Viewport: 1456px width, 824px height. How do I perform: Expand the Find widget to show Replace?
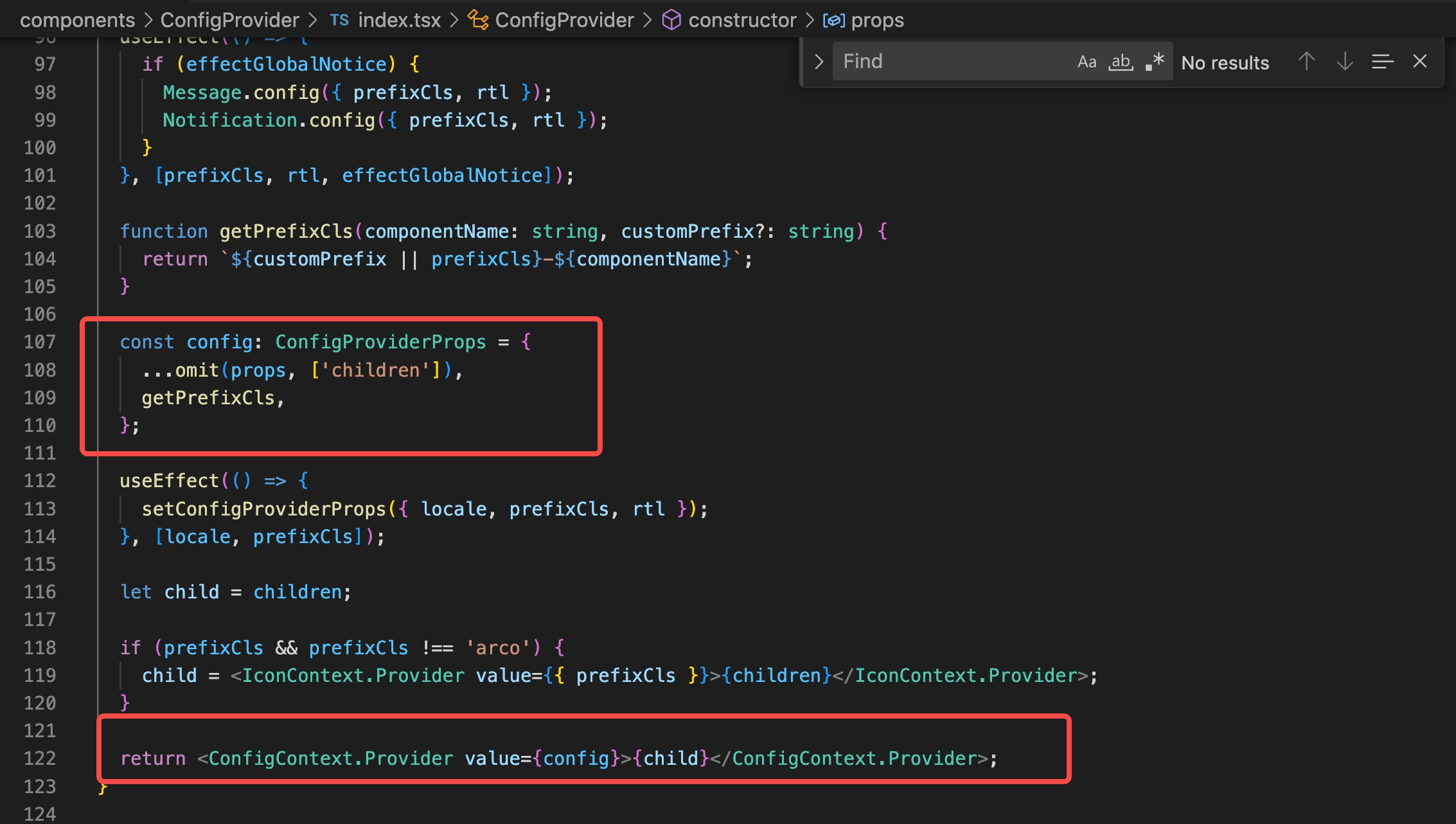(819, 61)
